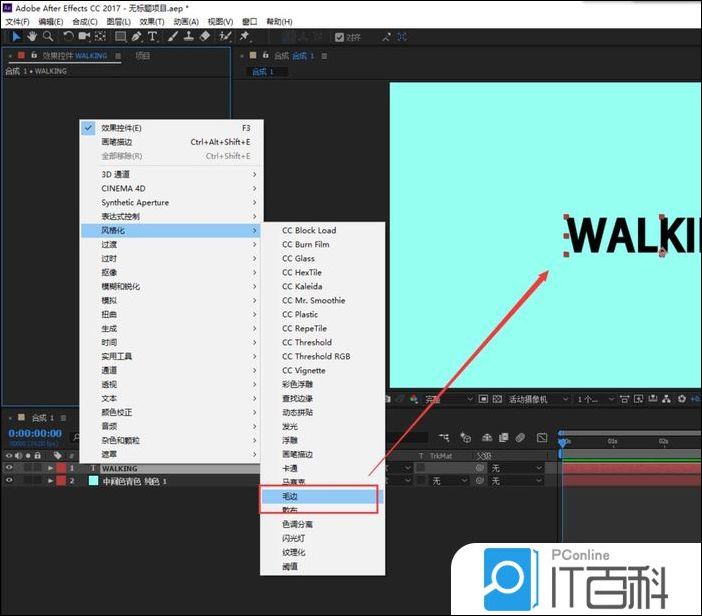The image size is (702, 616).
Task: Select the Zoom magnifier tool
Action: 48,37
